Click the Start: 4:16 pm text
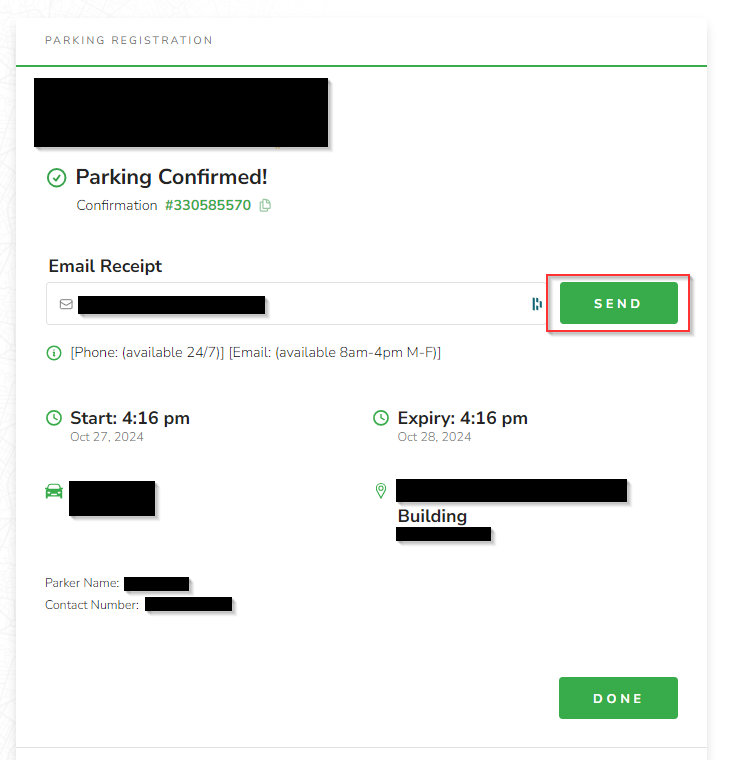Image resolution: width=746 pixels, height=760 pixels. (130, 418)
